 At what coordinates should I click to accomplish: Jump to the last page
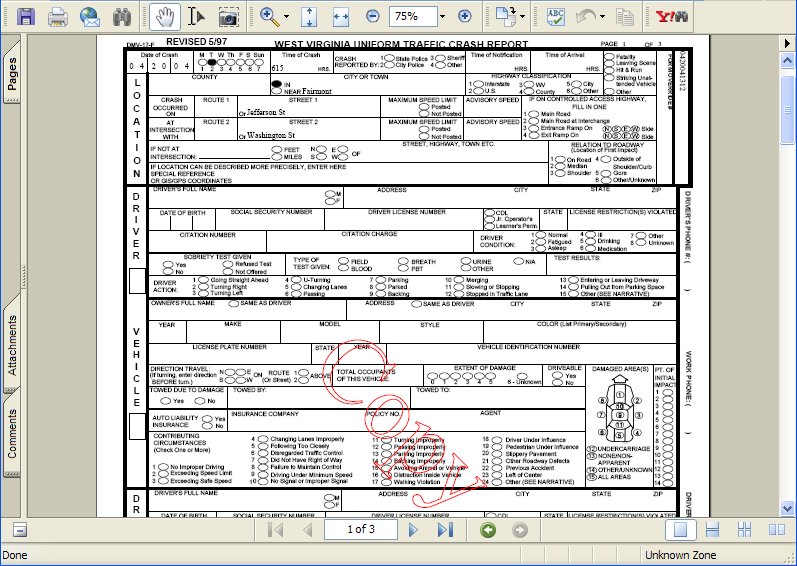[x=445, y=530]
